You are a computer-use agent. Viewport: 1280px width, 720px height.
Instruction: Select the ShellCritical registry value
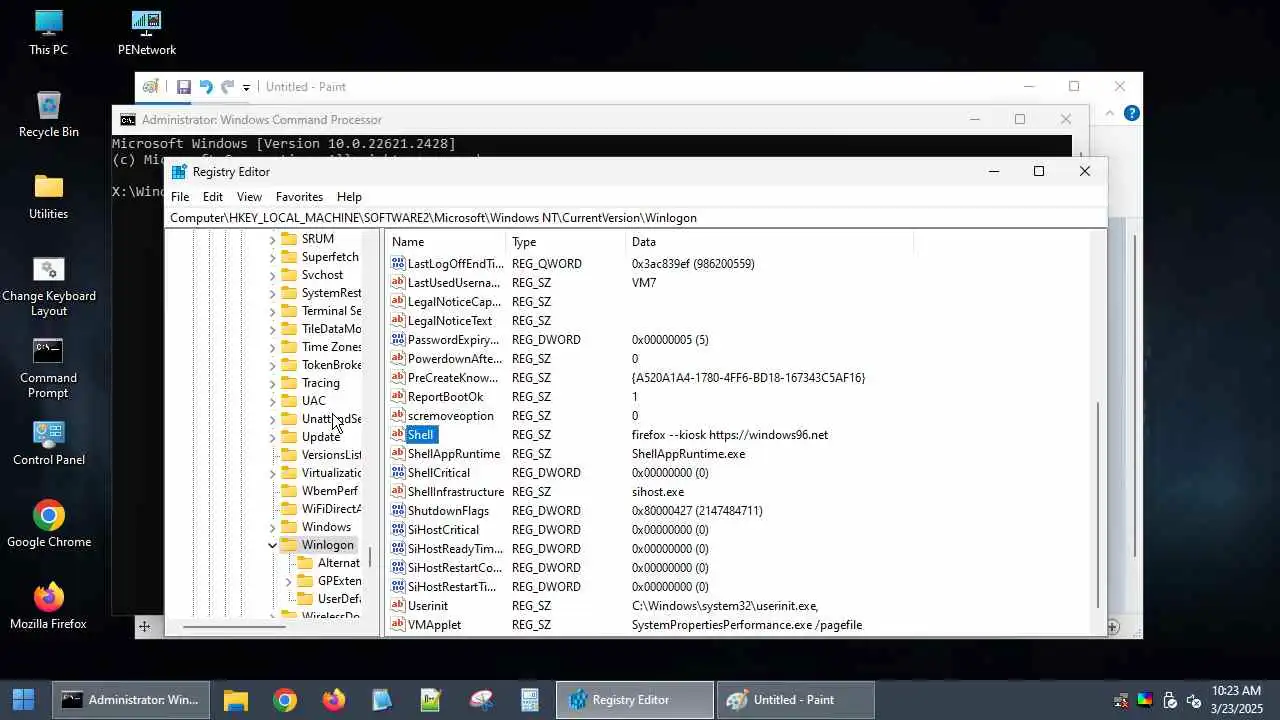(438, 473)
